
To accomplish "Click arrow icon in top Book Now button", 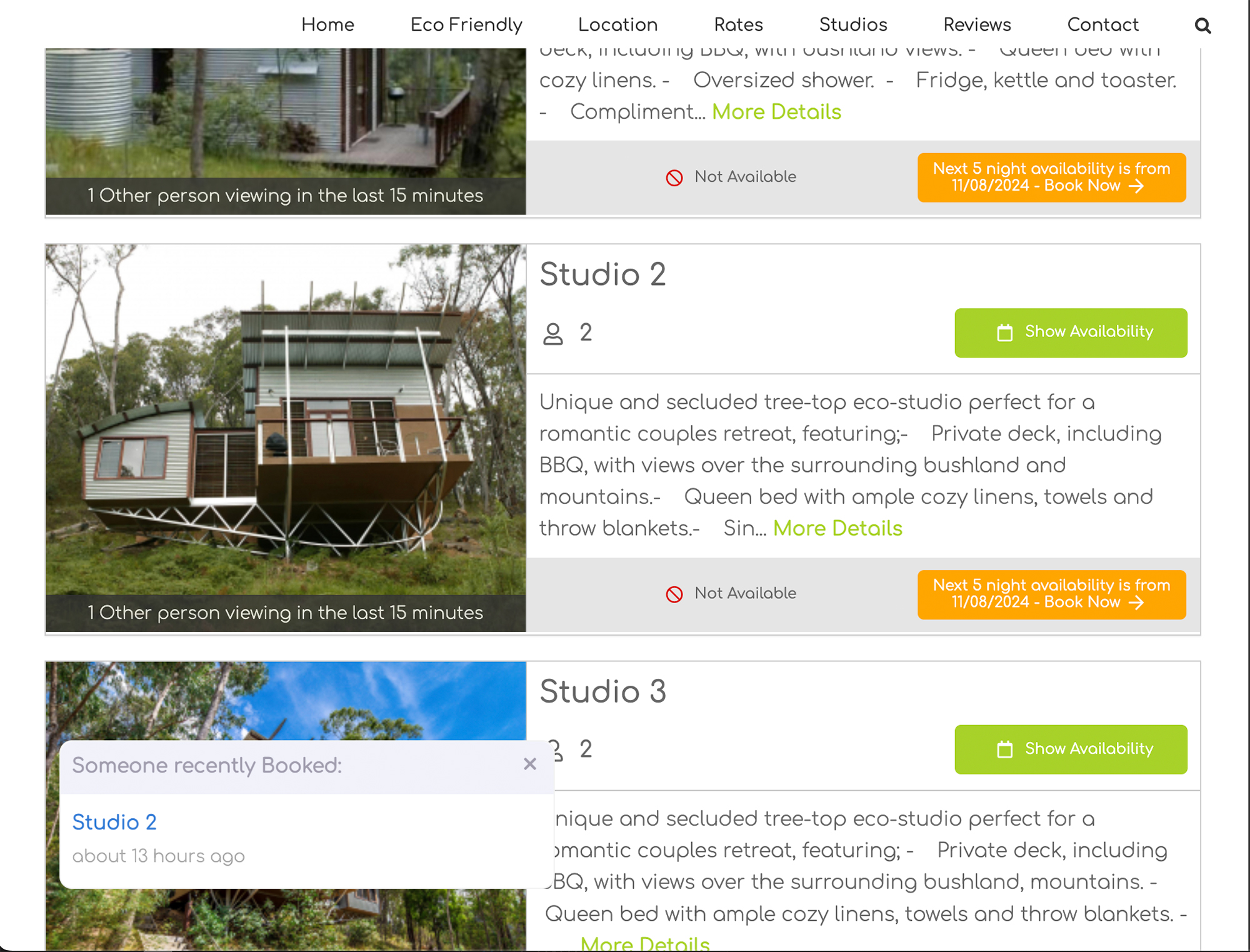I will point(1137,186).
